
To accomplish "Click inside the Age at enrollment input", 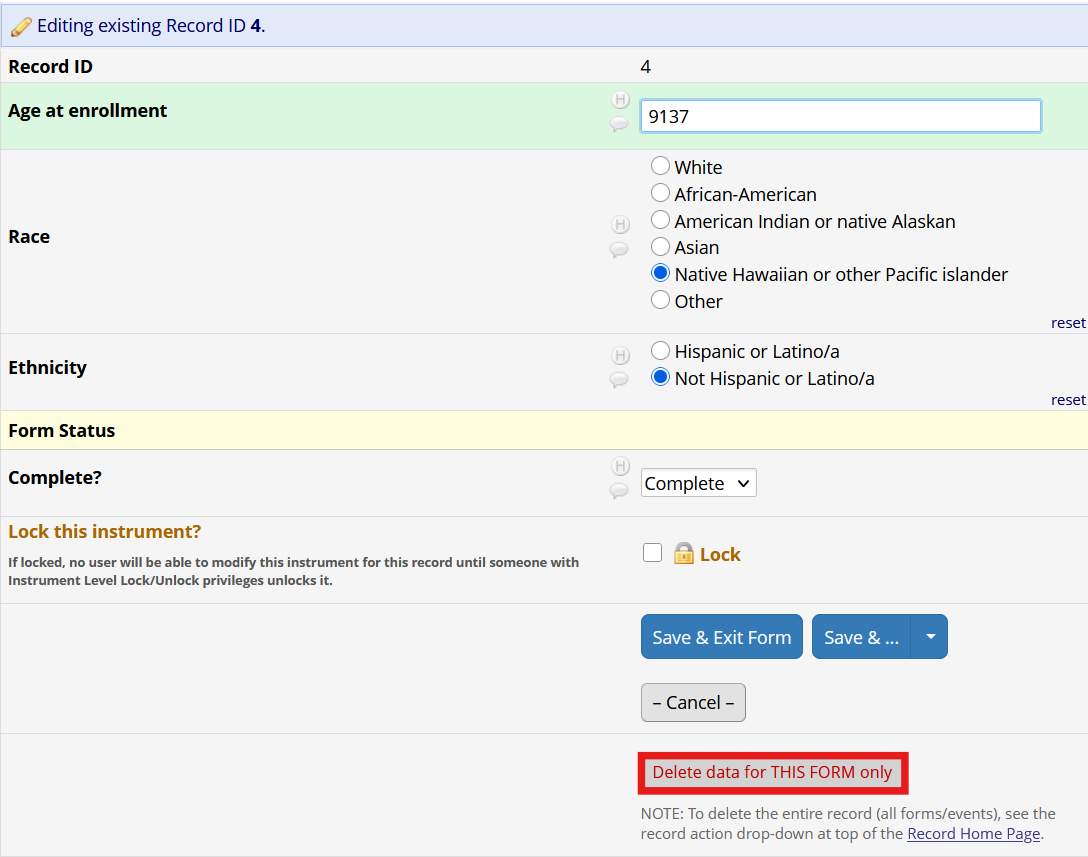I will [x=840, y=115].
